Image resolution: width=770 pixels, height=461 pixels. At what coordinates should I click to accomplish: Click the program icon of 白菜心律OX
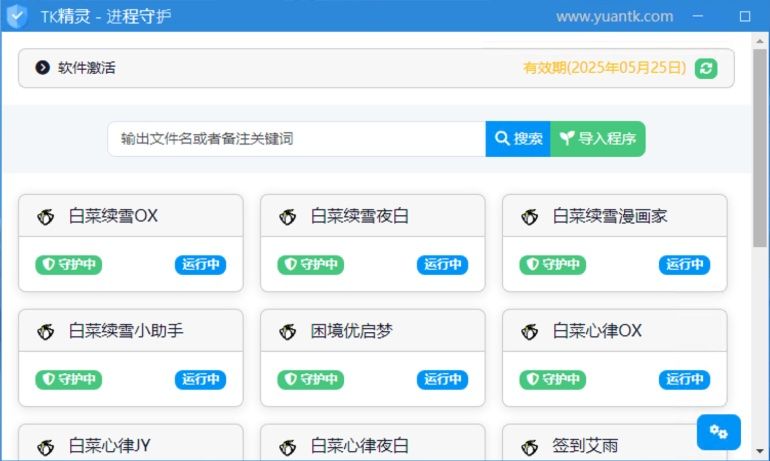pos(530,331)
